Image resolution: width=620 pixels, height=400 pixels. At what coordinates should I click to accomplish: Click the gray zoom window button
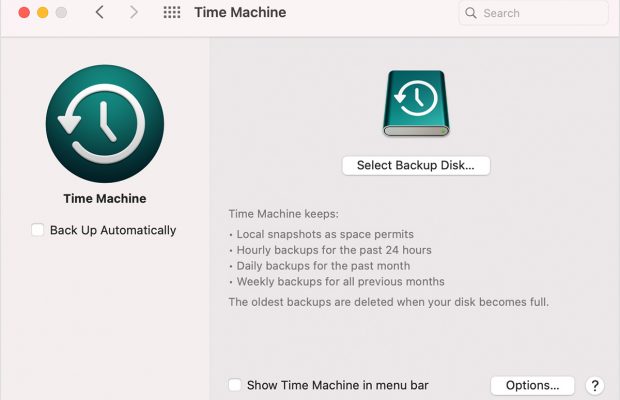coord(62,13)
